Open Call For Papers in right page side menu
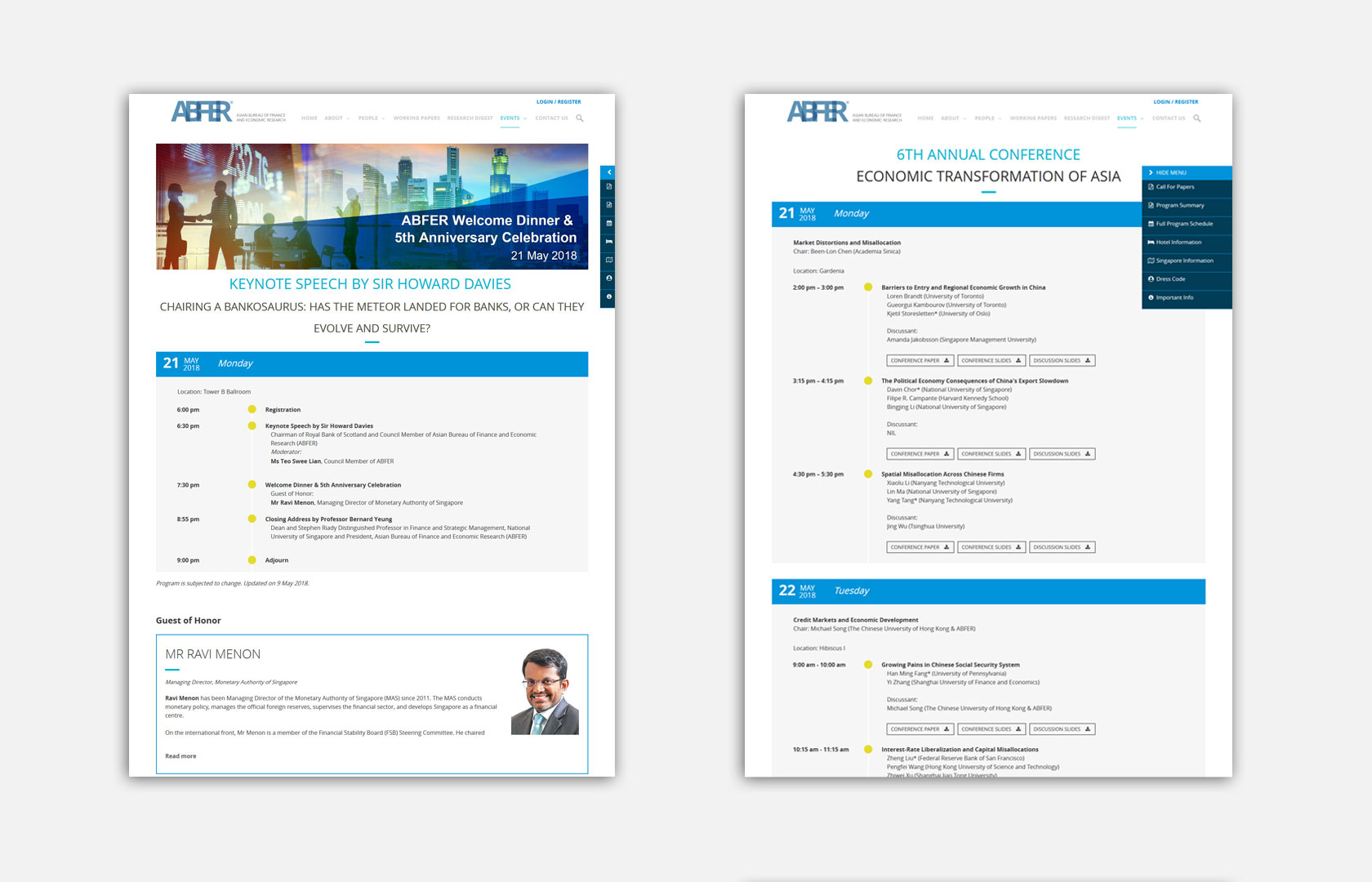This screenshot has height=882, width=1372. click(1187, 187)
